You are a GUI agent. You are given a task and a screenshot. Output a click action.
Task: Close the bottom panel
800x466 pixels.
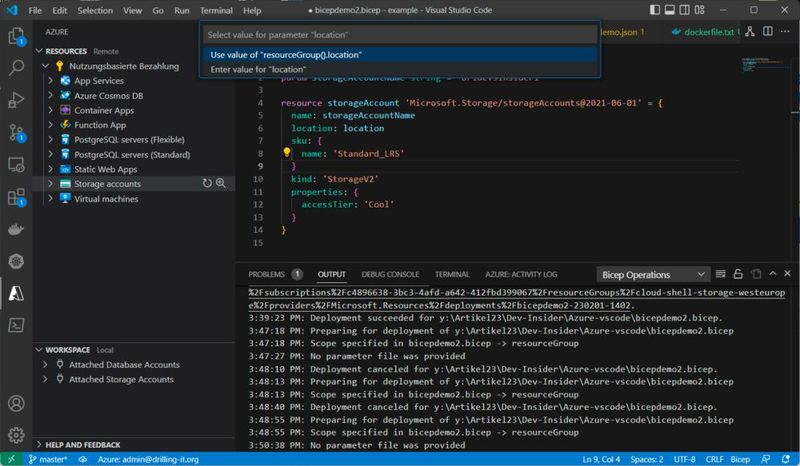pos(787,274)
